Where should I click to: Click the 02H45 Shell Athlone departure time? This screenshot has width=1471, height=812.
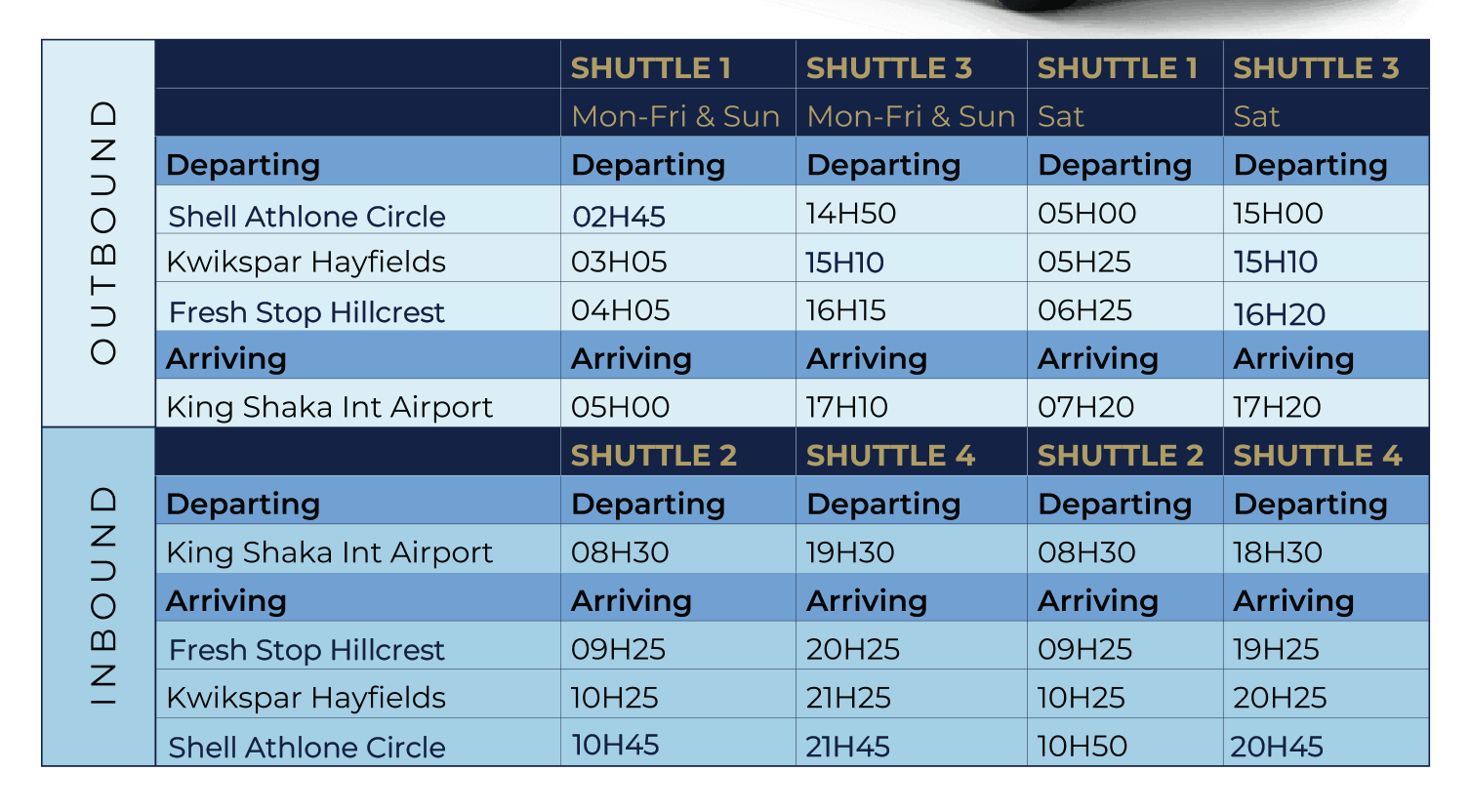tap(619, 216)
